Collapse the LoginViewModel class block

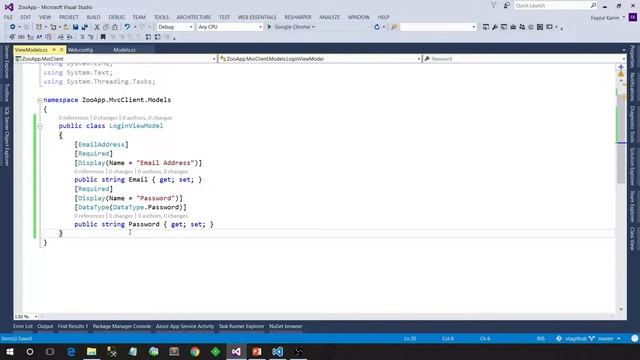(x=40, y=126)
